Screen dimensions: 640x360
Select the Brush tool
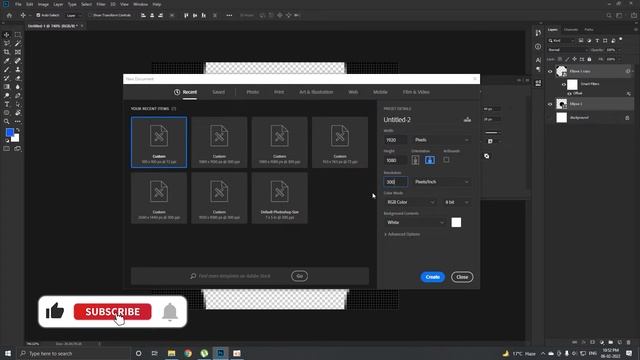(7, 69)
